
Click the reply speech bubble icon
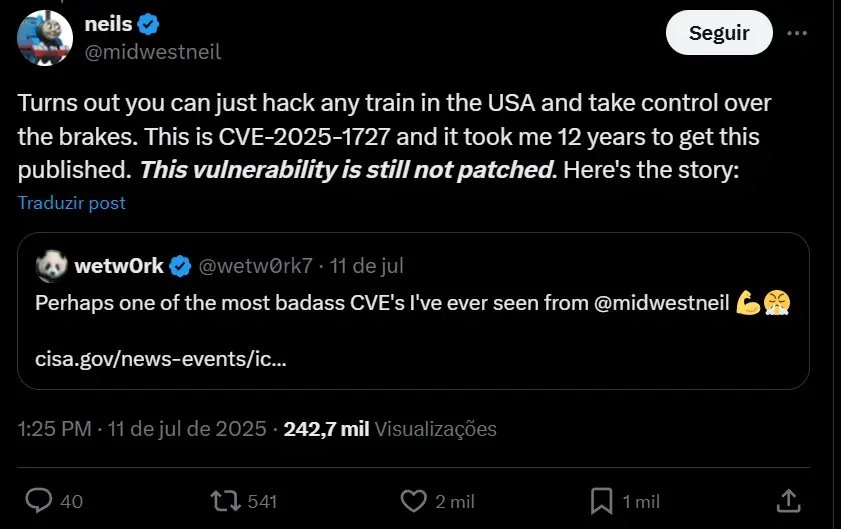tap(39, 500)
